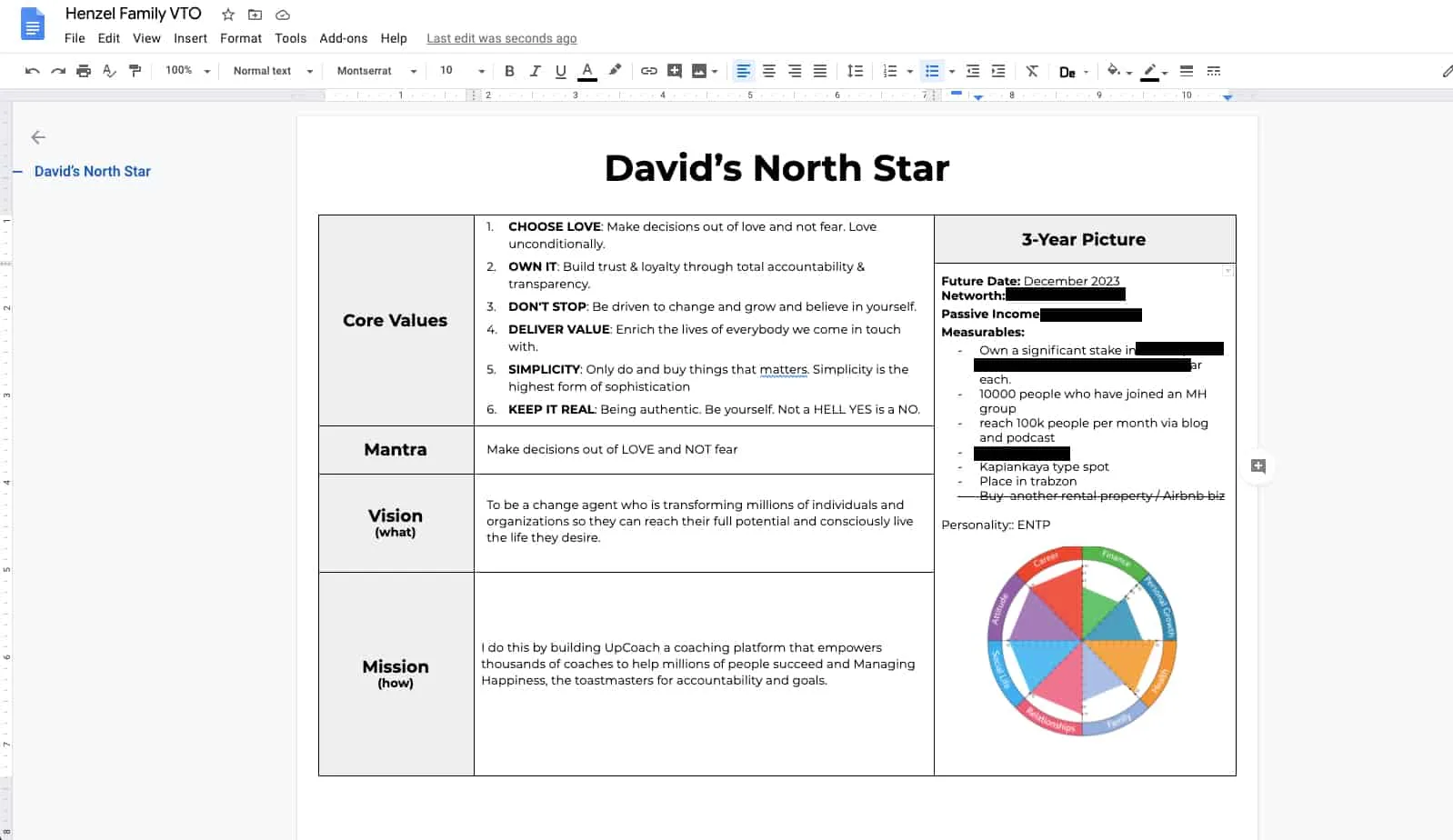Image resolution: width=1453 pixels, height=840 pixels.
Task: Open the Insert menu
Action: click(x=191, y=38)
